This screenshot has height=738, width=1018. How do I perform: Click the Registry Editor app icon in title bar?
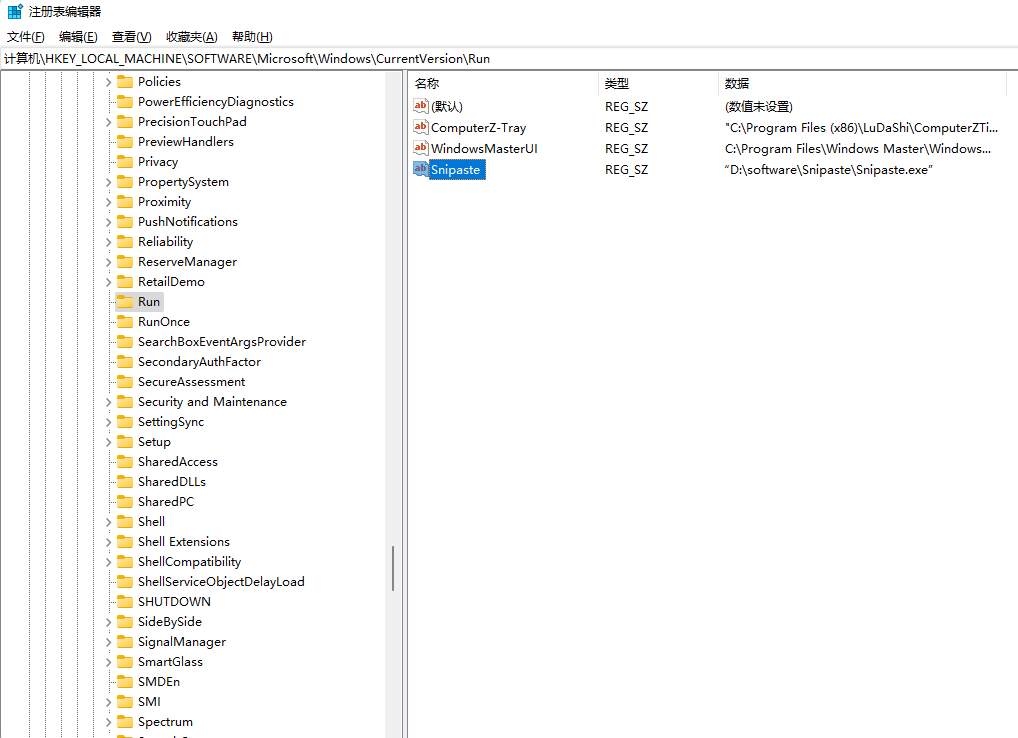point(15,12)
